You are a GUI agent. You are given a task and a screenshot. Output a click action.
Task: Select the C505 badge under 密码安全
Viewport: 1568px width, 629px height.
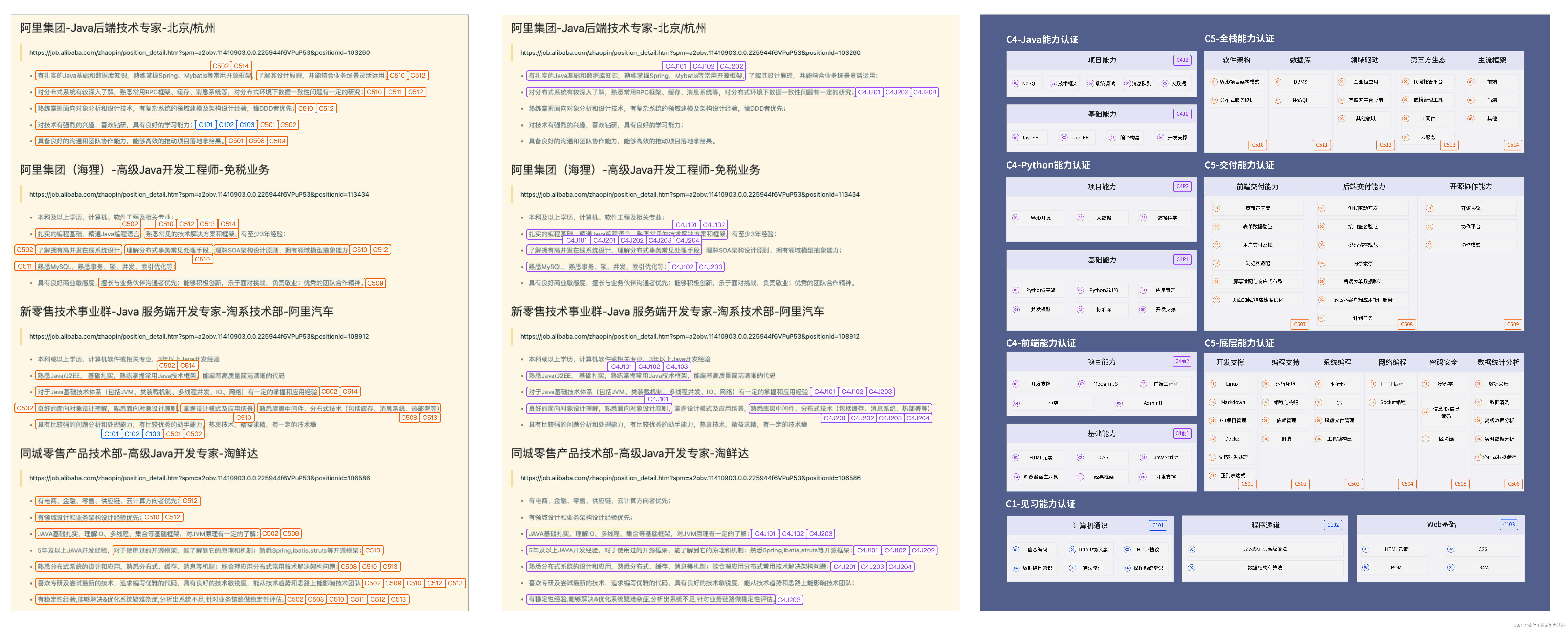coord(1460,484)
